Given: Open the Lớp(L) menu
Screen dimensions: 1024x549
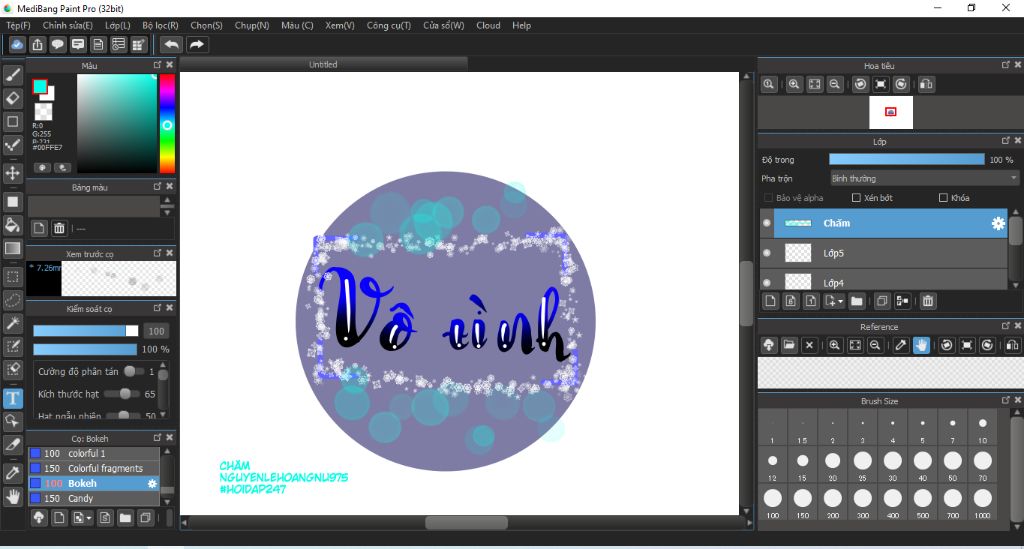Looking at the screenshot, I should coord(118,25).
